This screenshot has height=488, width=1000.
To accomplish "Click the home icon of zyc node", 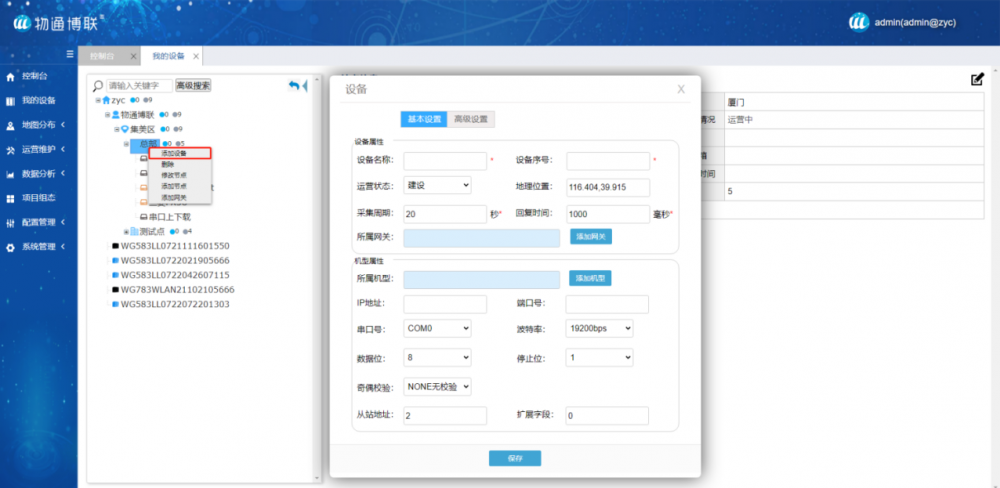I will click(106, 100).
